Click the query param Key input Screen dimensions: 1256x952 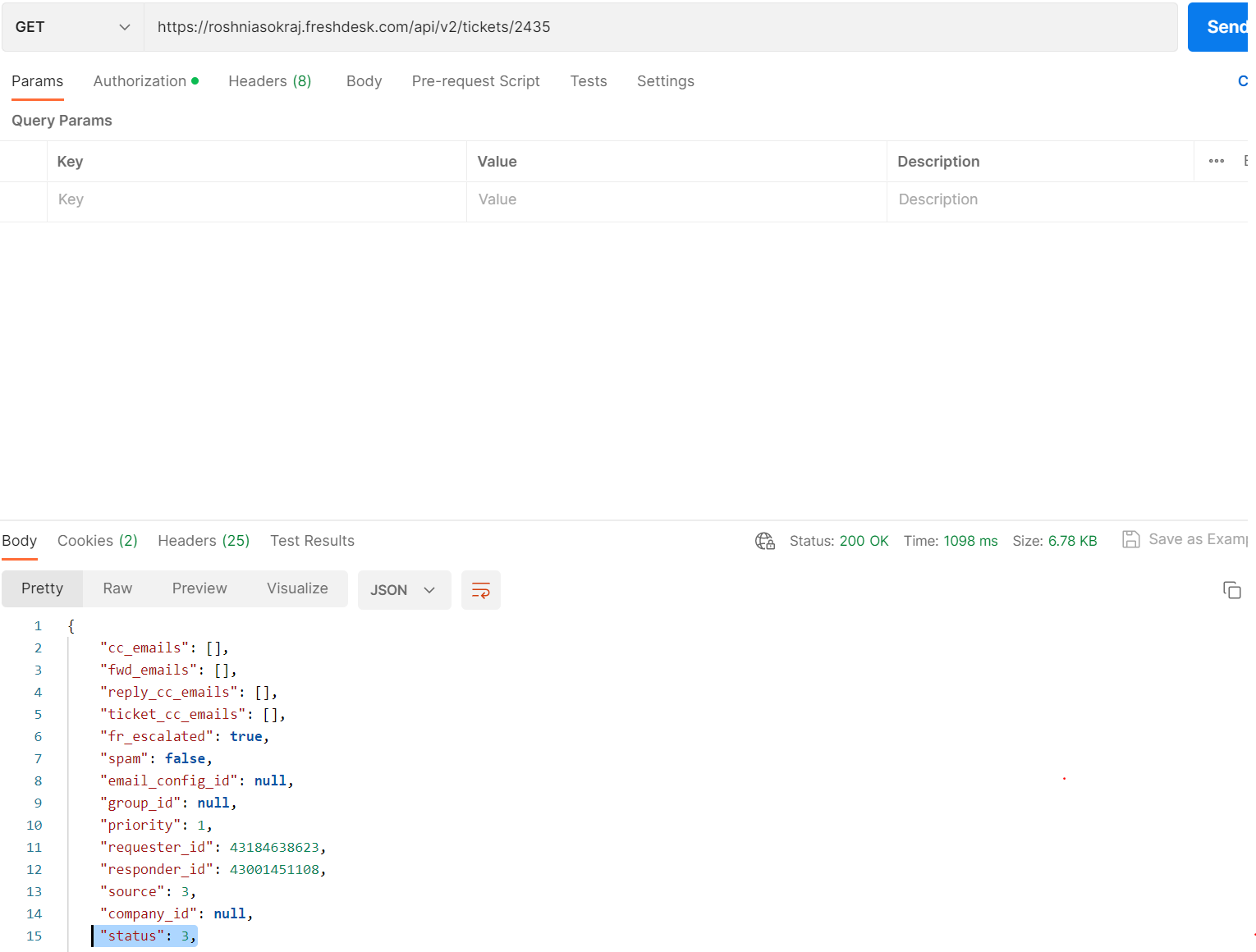point(257,200)
